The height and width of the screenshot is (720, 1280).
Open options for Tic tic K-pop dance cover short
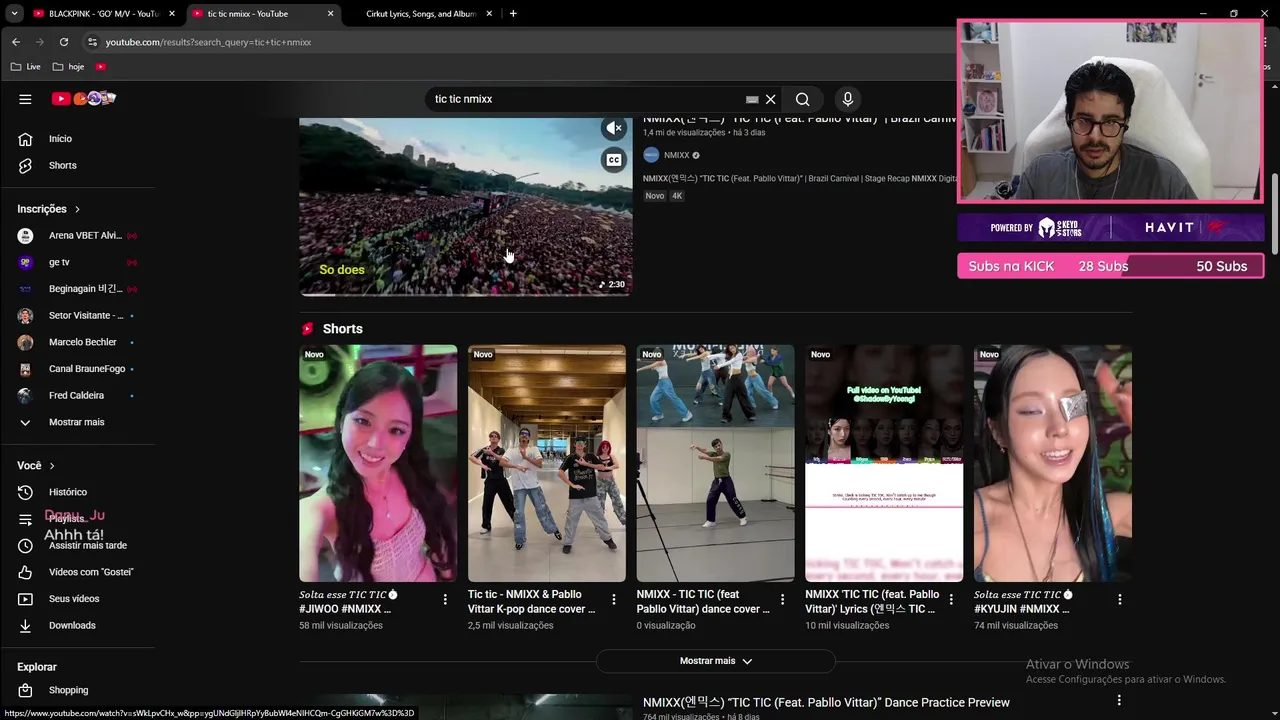613,599
